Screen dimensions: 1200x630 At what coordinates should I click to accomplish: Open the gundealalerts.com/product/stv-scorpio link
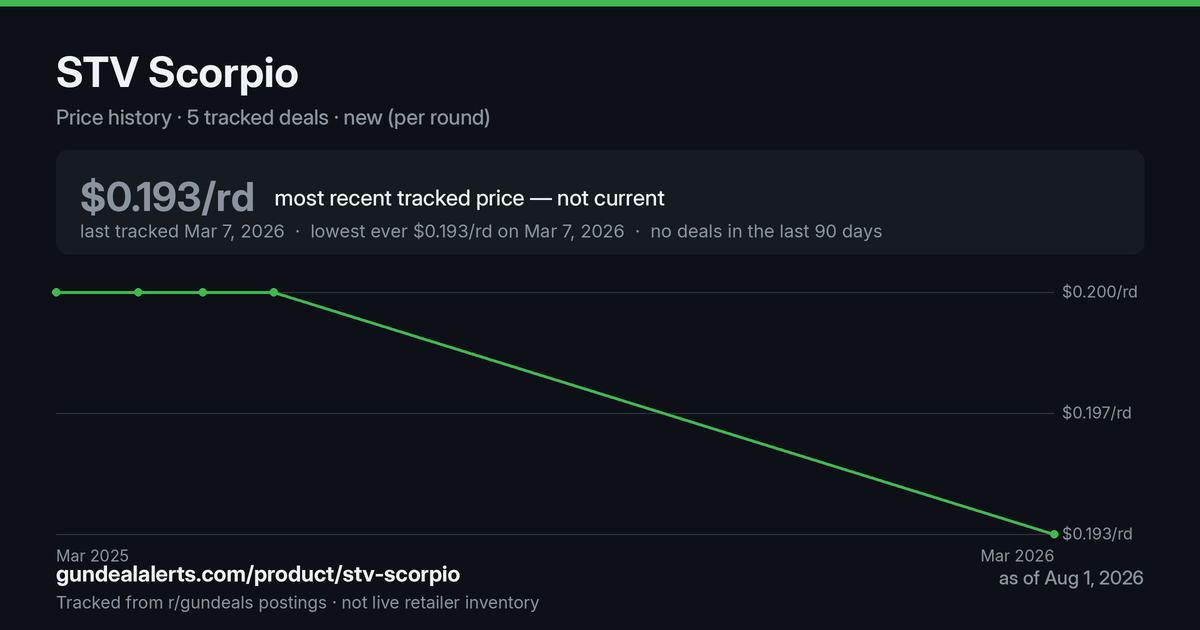click(258, 575)
